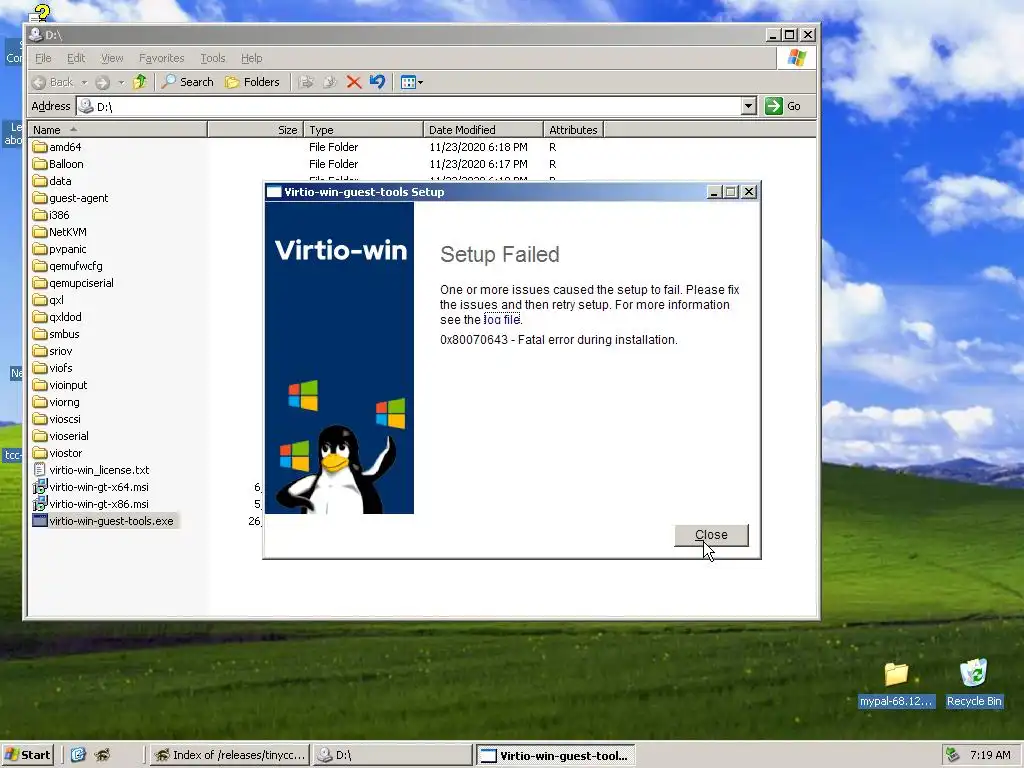
Task: Go up one folder level icon
Action: (140, 82)
